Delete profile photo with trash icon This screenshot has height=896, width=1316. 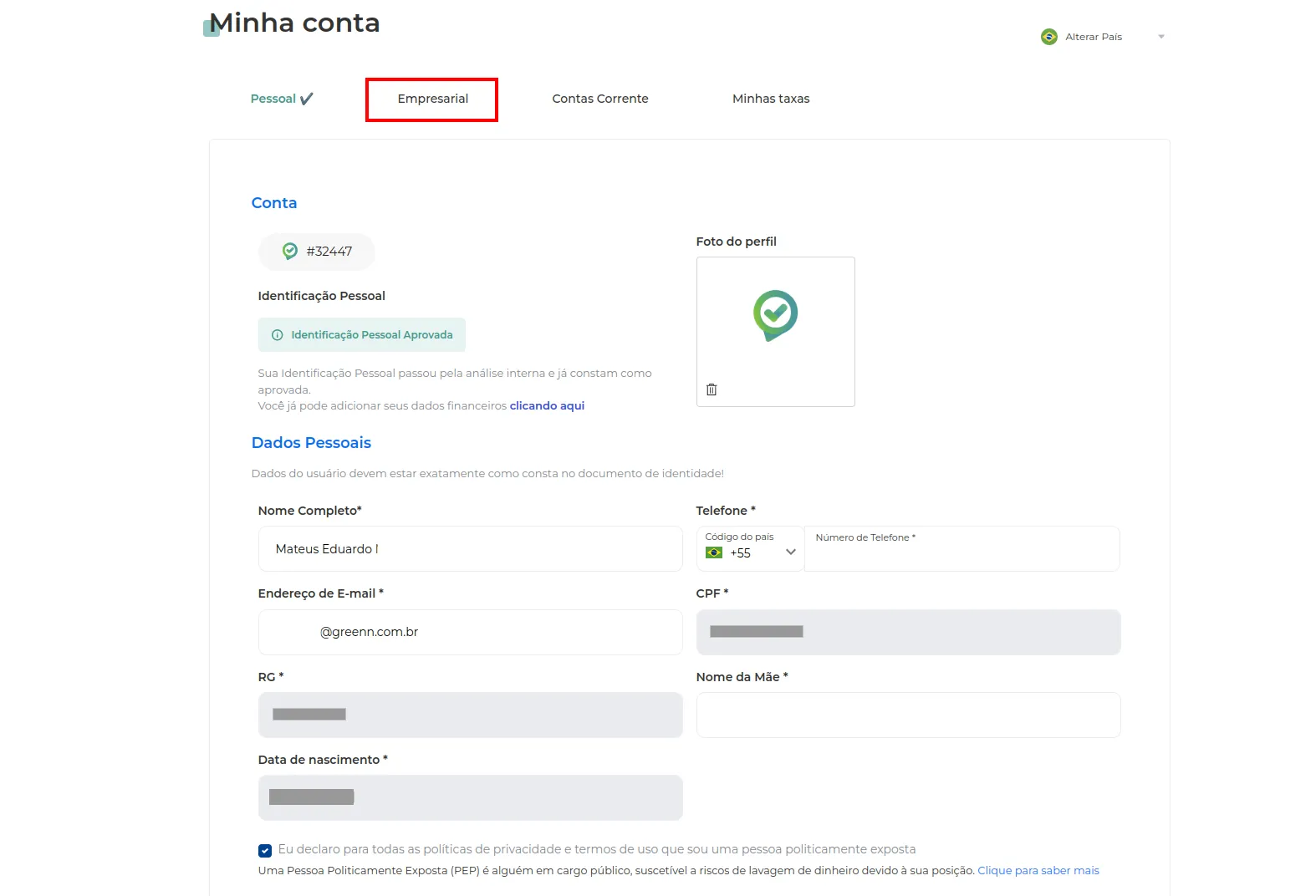[712, 389]
